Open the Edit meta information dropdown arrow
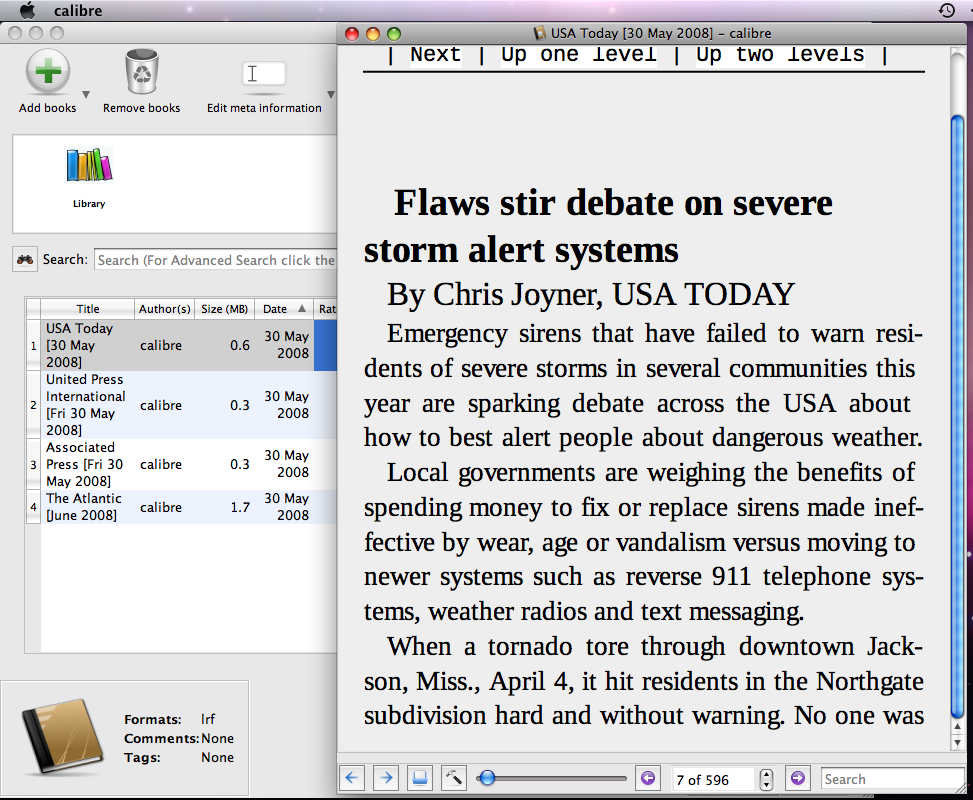Screen dimensions: 973x800 click(331, 94)
